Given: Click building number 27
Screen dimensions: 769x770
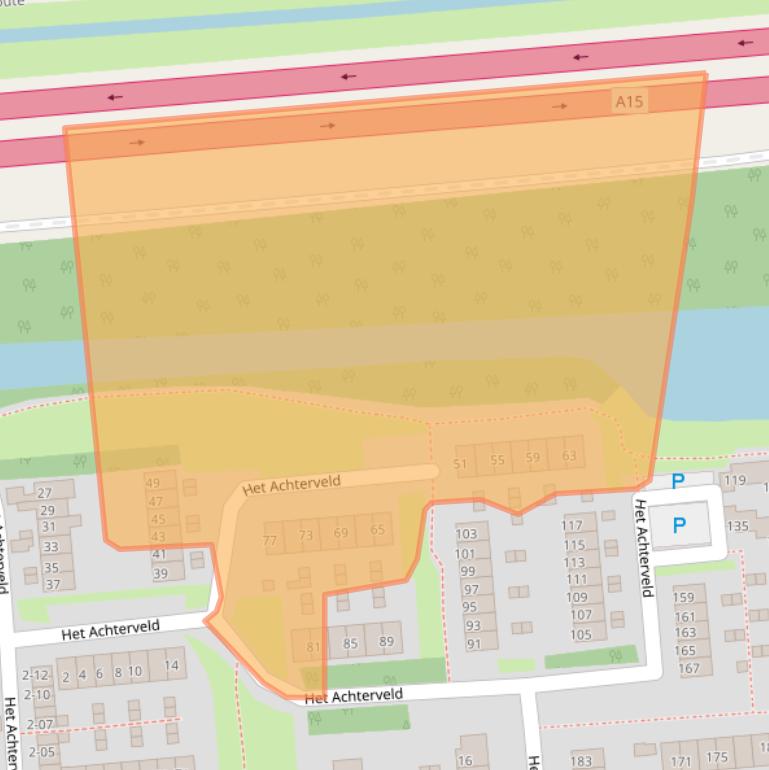Looking at the screenshot, I should [44, 493].
